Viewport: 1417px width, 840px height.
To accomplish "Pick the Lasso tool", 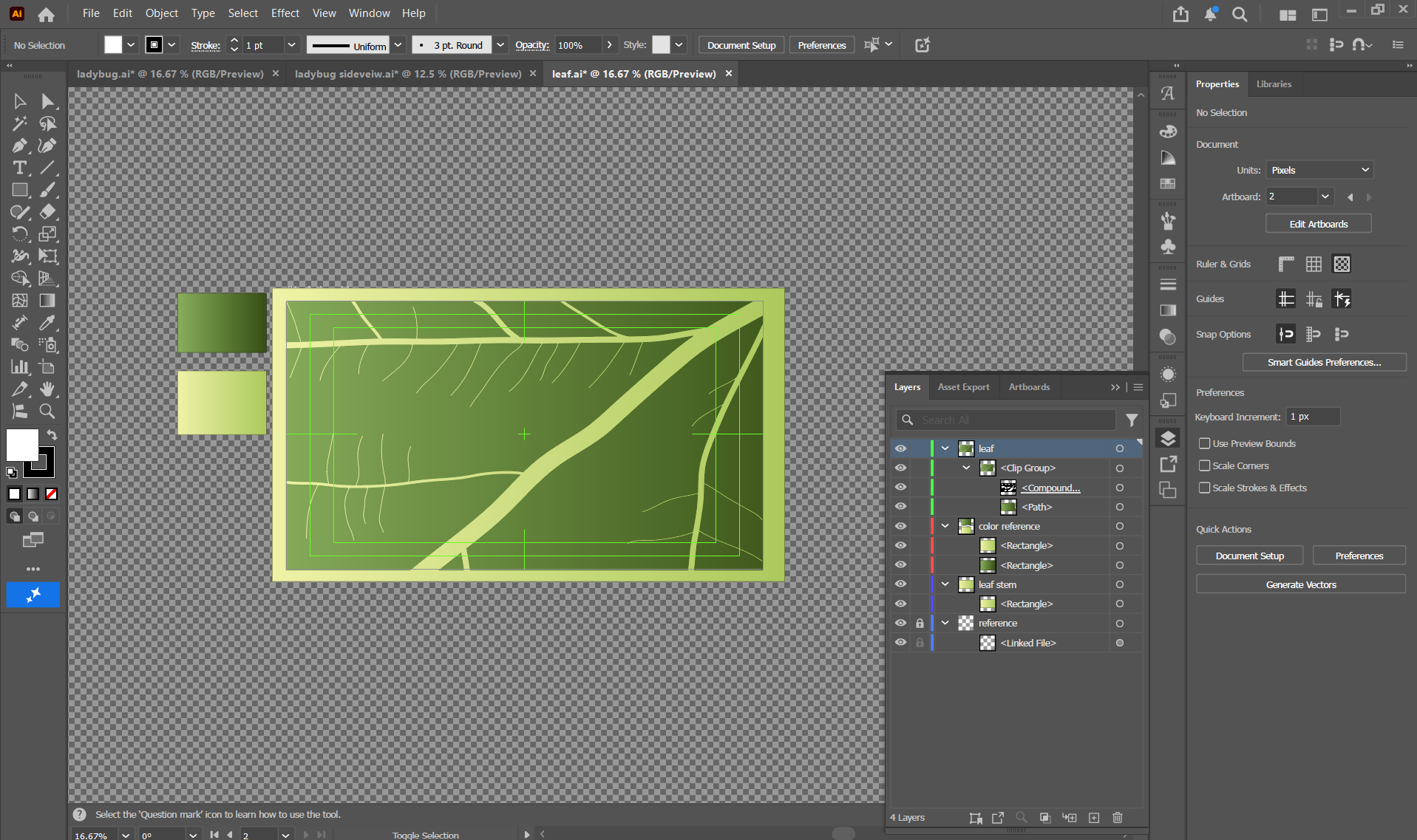I will point(47,123).
